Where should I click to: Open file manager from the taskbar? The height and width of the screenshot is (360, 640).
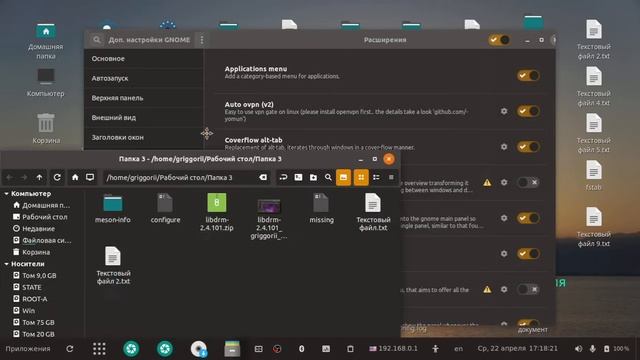(x=232, y=349)
